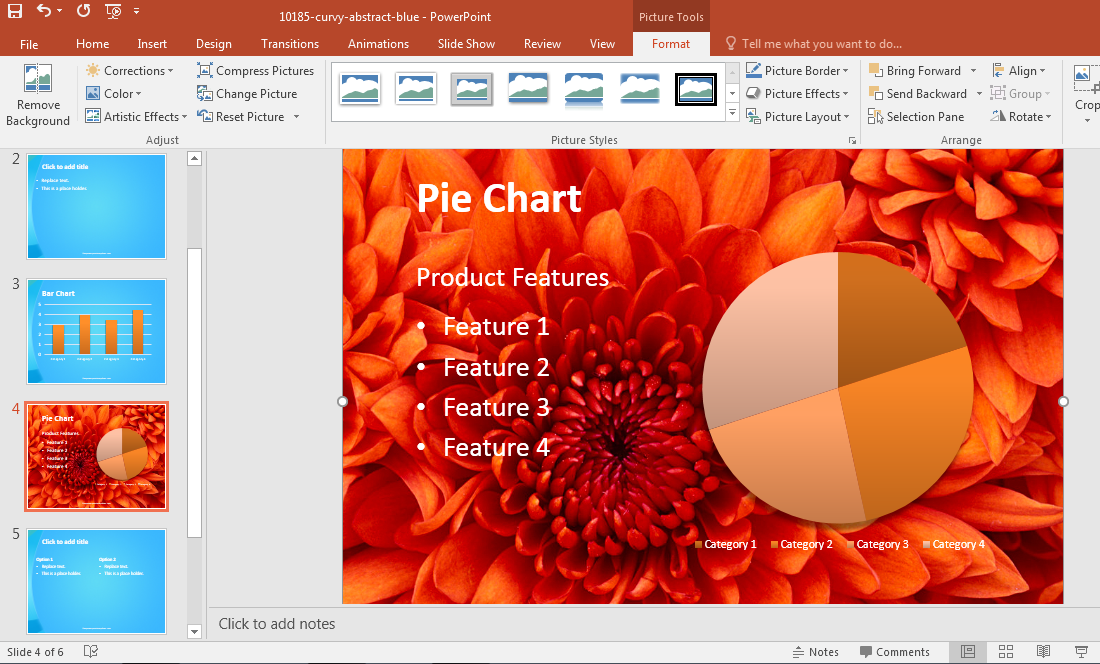The width and height of the screenshot is (1100, 664).
Task: Open the Bring Forward dropdown arrow
Action: coord(971,70)
